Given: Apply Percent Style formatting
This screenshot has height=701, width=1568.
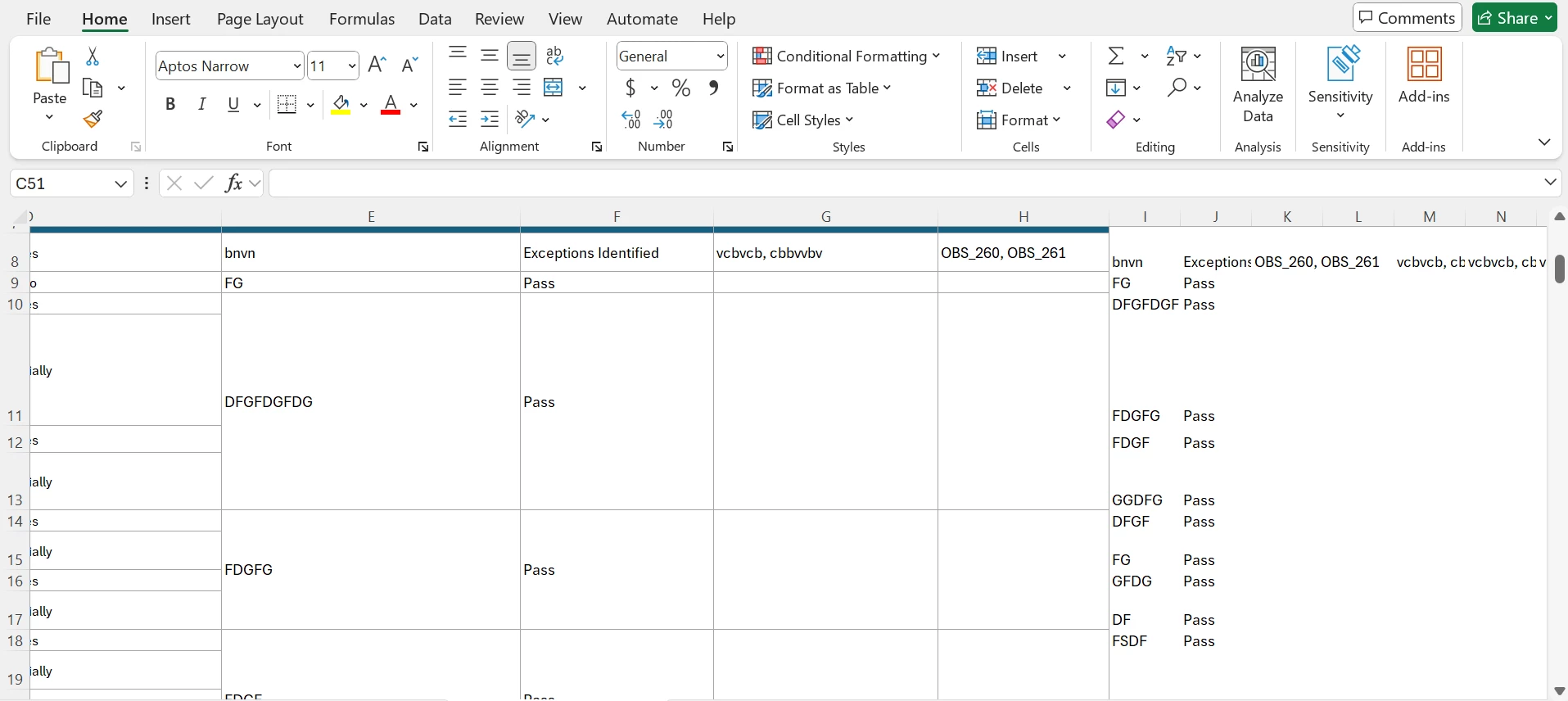Looking at the screenshot, I should pos(681,88).
